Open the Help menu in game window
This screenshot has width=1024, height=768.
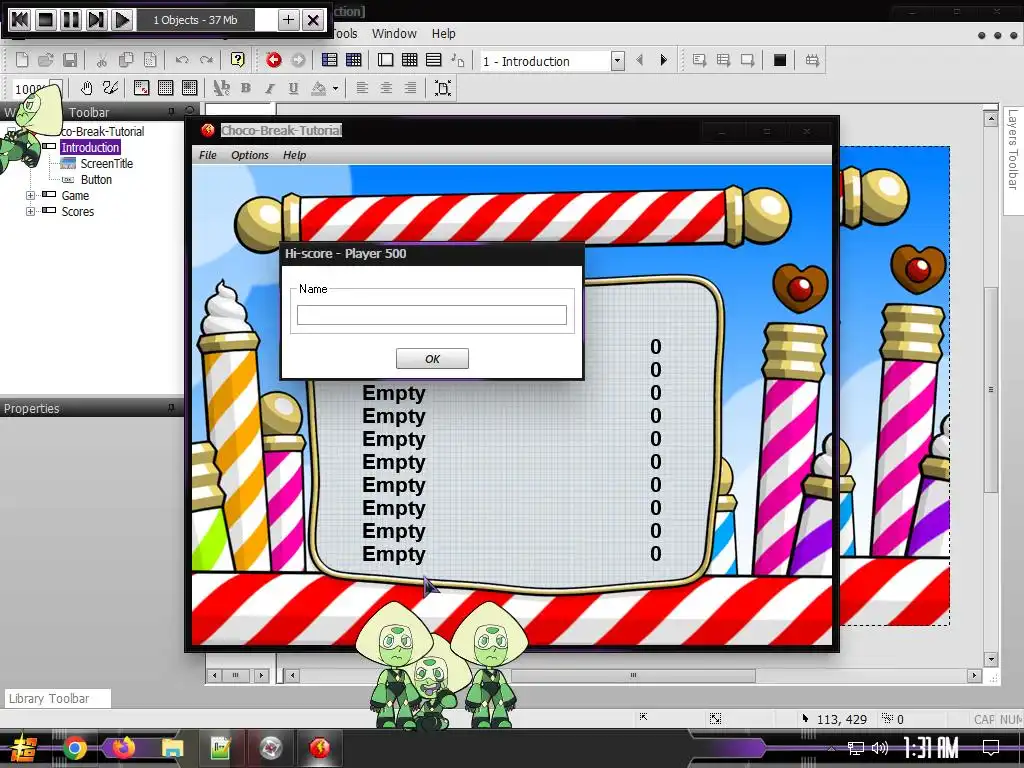(x=294, y=155)
